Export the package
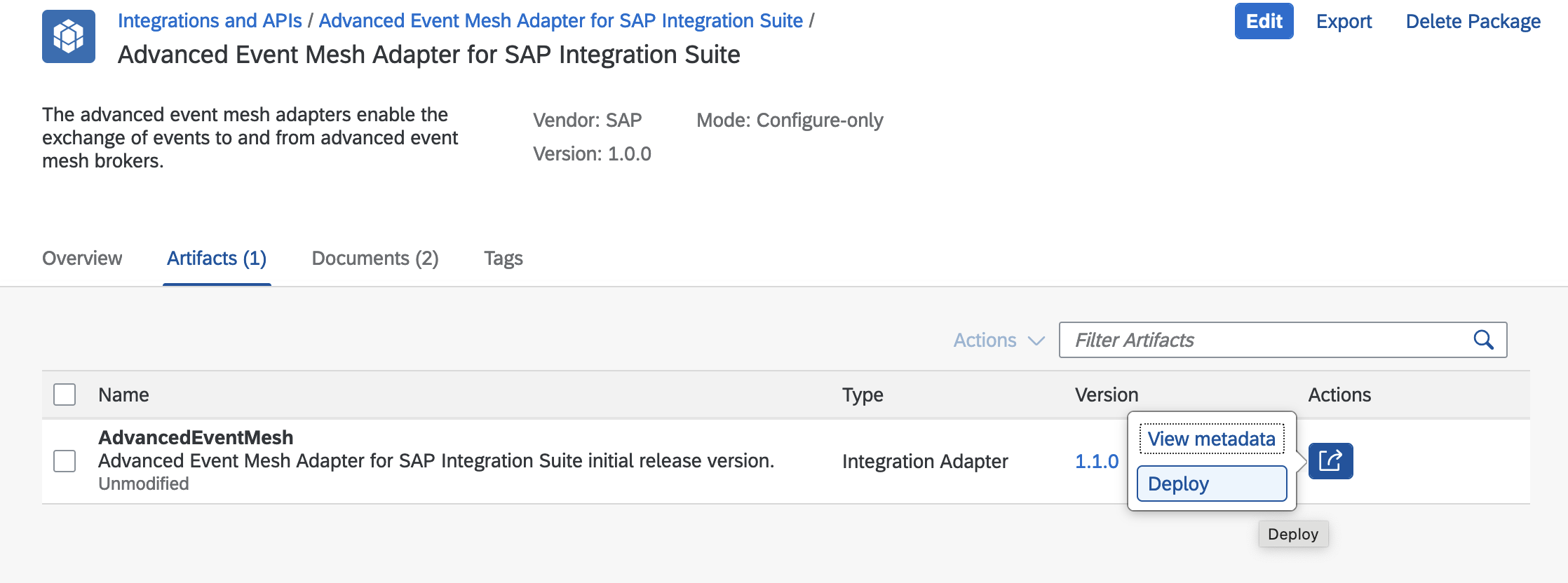 click(1344, 21)
